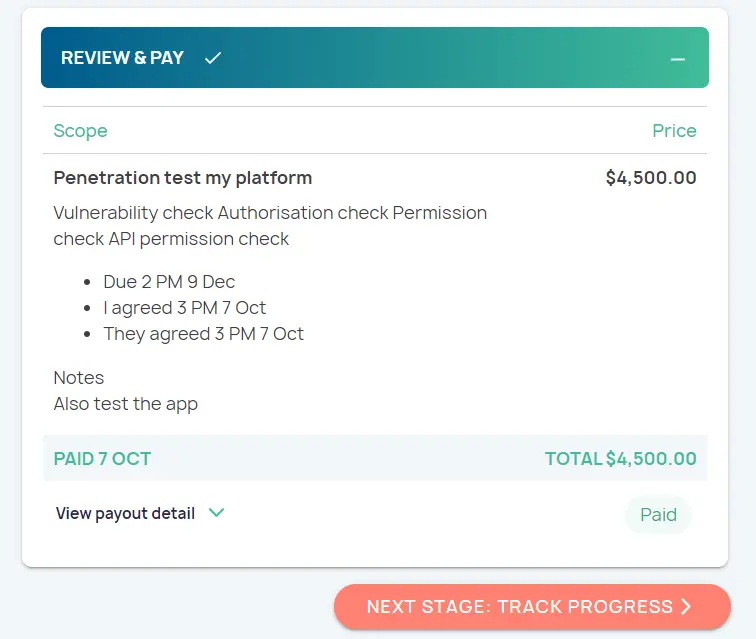The width and height of the screenshot is (756, 639).
Task: Click the green Paid status badge
Action: pyautogui.click(x=658, y=515)
